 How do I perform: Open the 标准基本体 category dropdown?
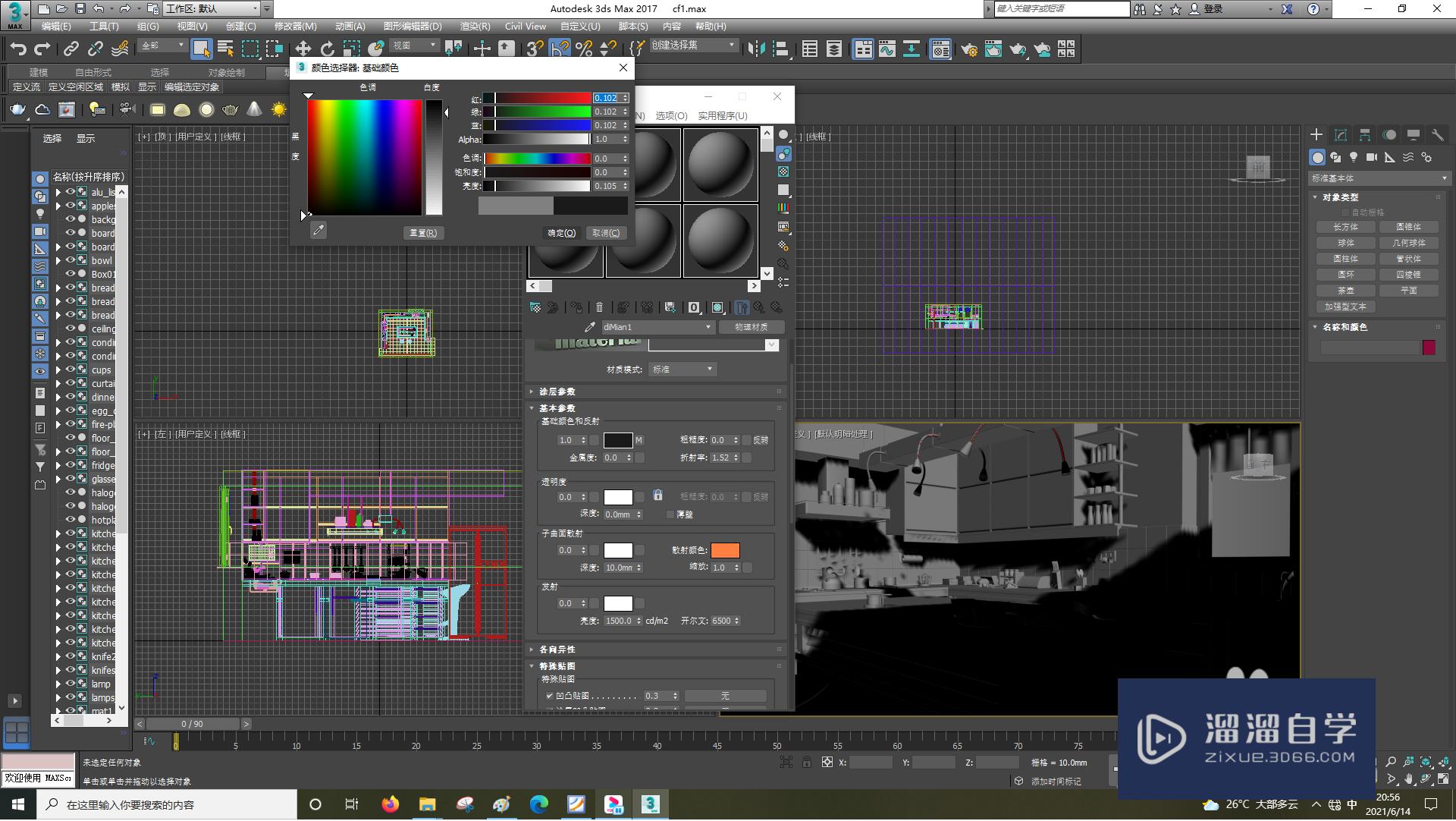pos(1379,178)
